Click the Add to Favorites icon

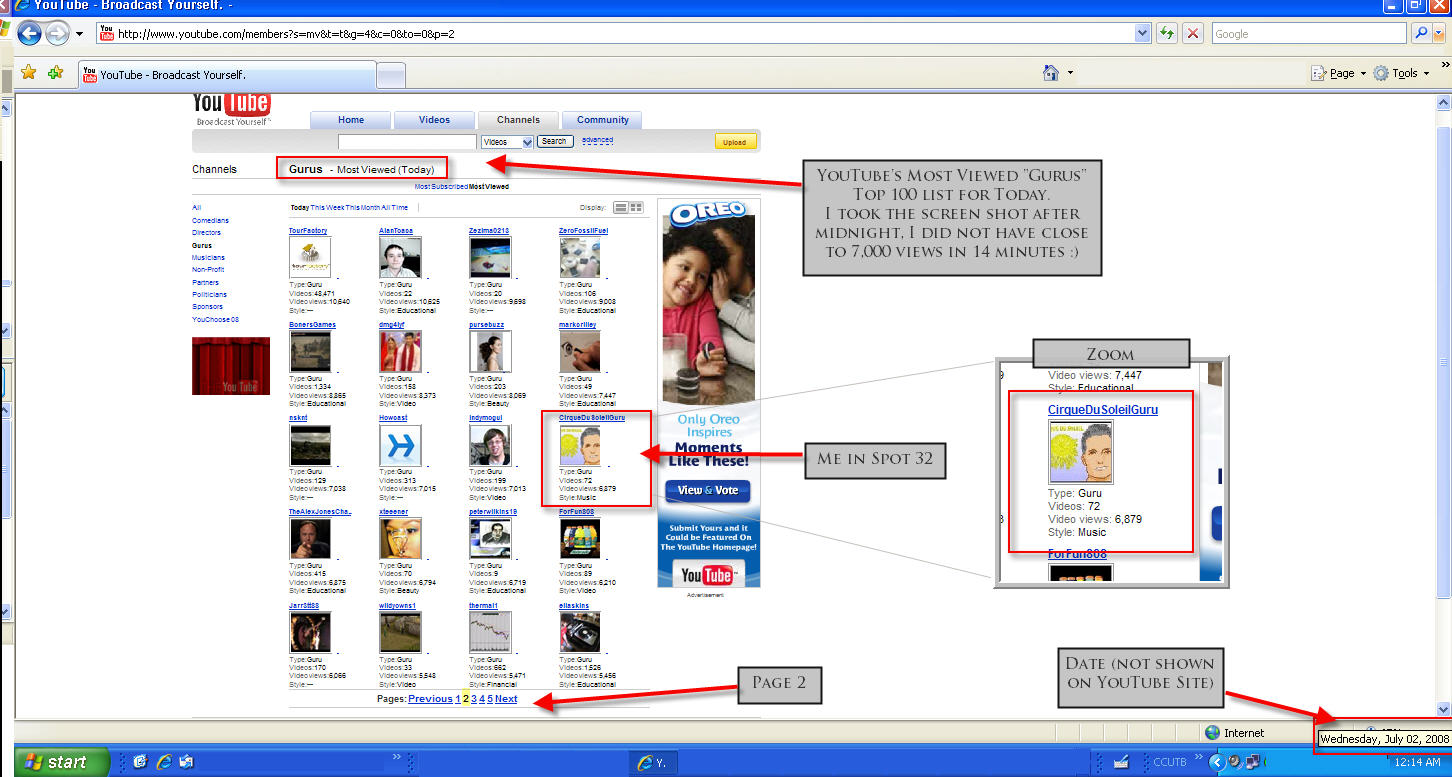tap(56, 73)
